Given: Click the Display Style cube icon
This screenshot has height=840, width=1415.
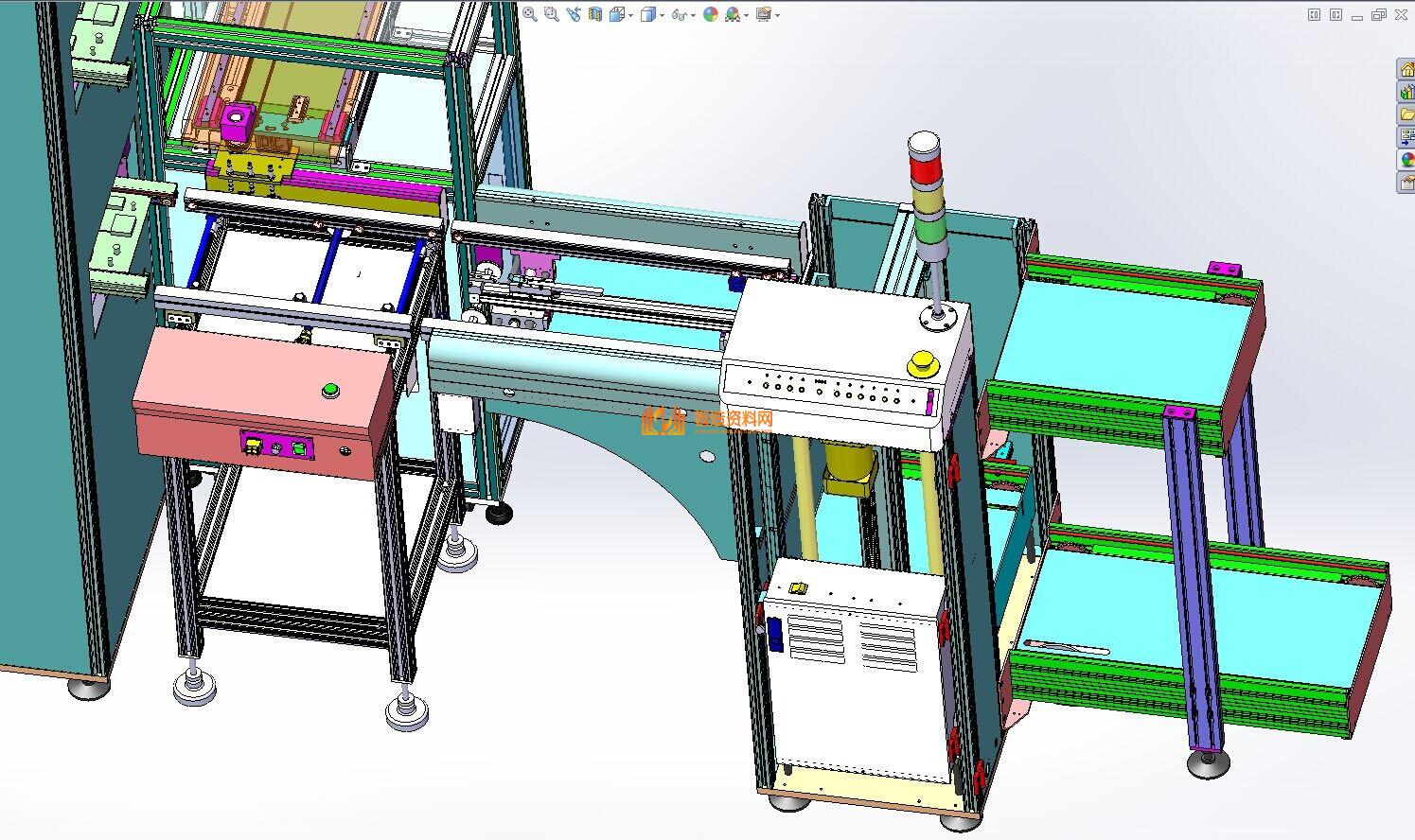Looking at the screenshot, I should [648, 14].
